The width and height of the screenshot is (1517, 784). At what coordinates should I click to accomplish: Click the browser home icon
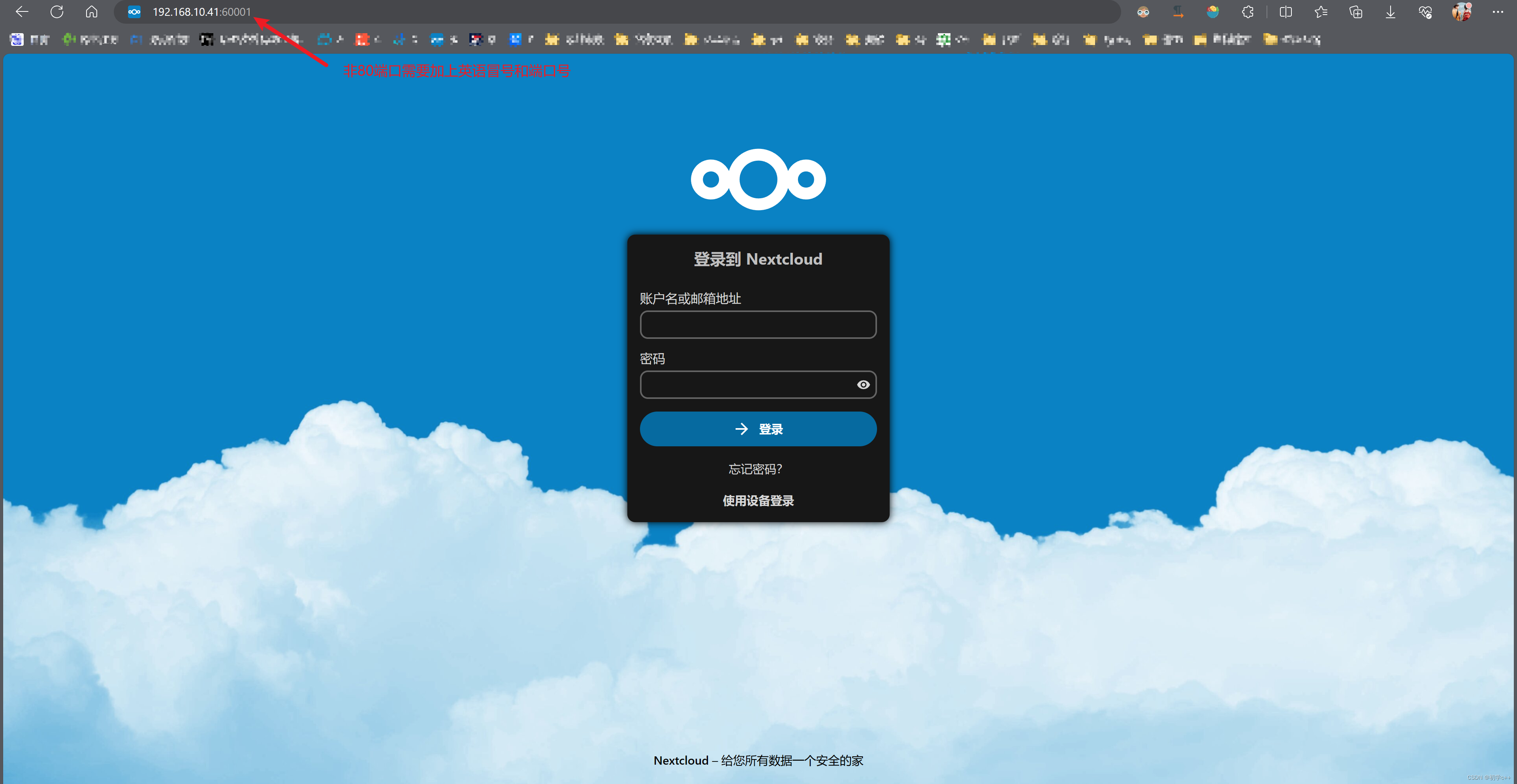pyautogui.click(x=91, y=11)
